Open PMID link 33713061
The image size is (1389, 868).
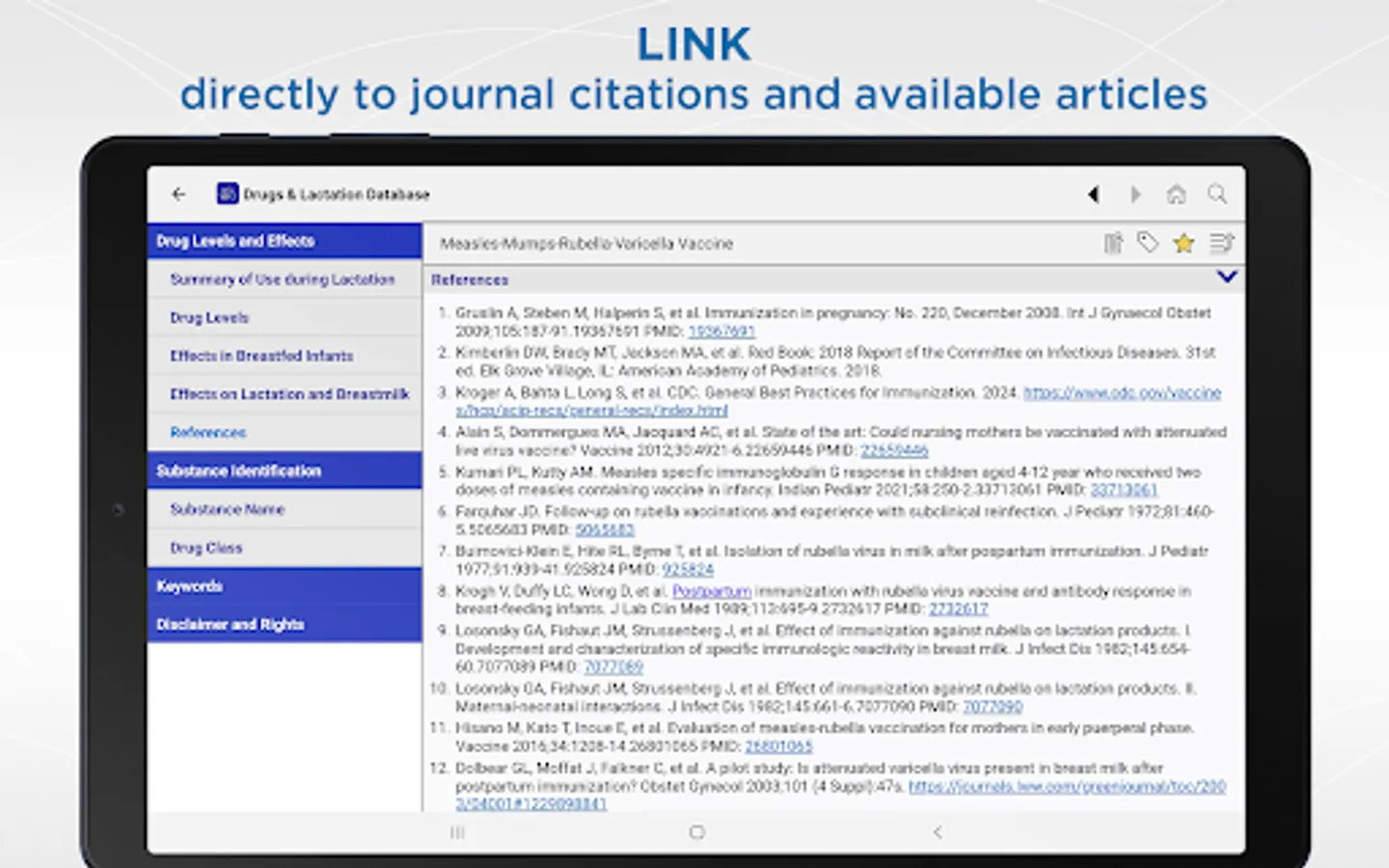click(1124, 490)
